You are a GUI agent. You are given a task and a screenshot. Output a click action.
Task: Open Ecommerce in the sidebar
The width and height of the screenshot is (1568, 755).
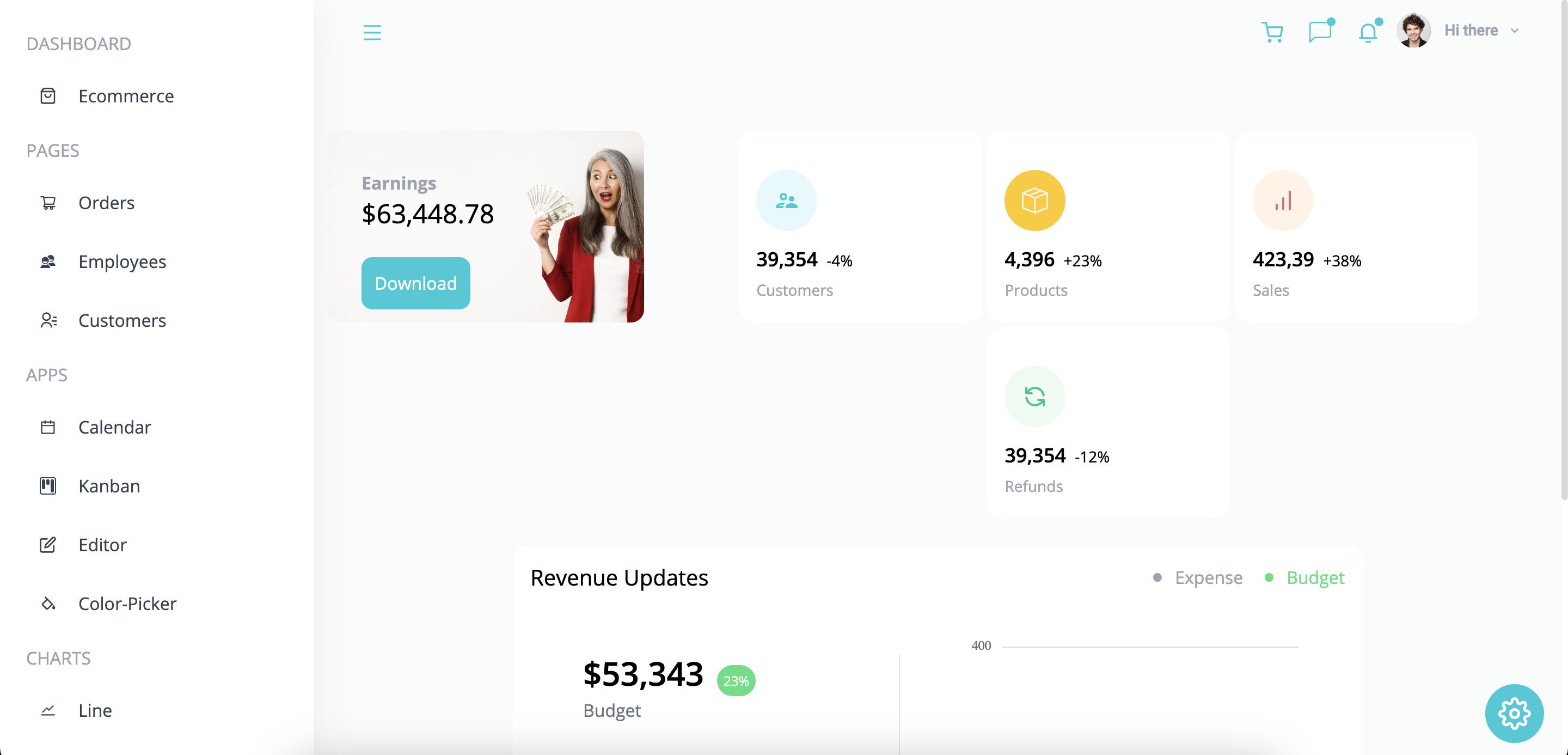pyautogui.click(x=126, y=96)
